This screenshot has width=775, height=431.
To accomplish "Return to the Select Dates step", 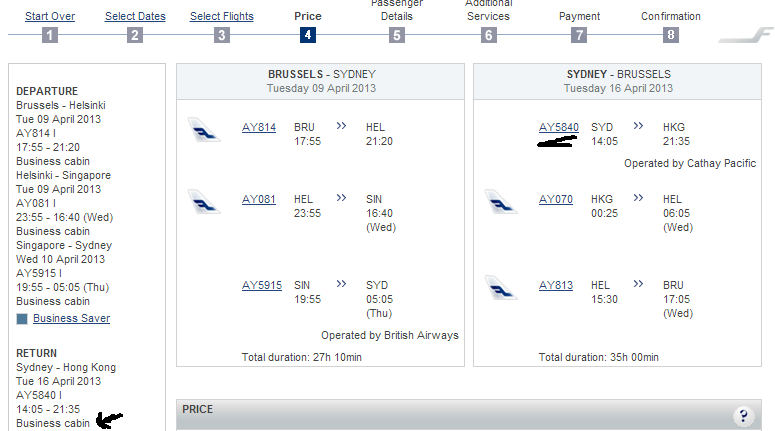I will coord(135,16).
